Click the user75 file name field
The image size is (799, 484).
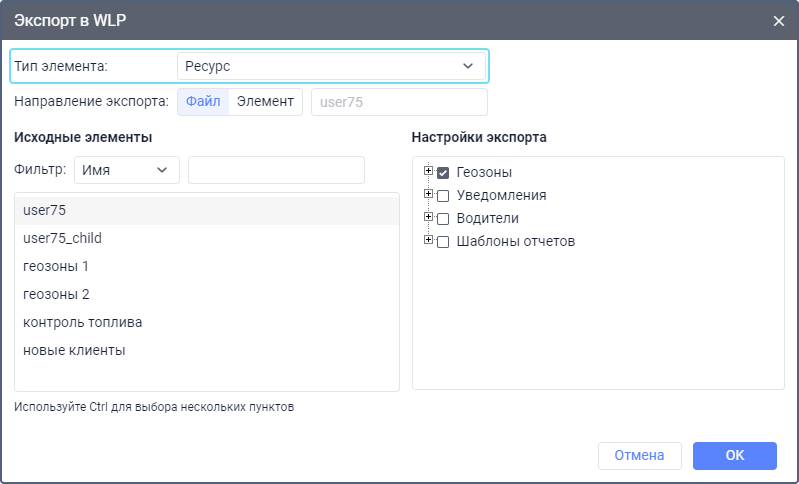[x=399, y=102]
